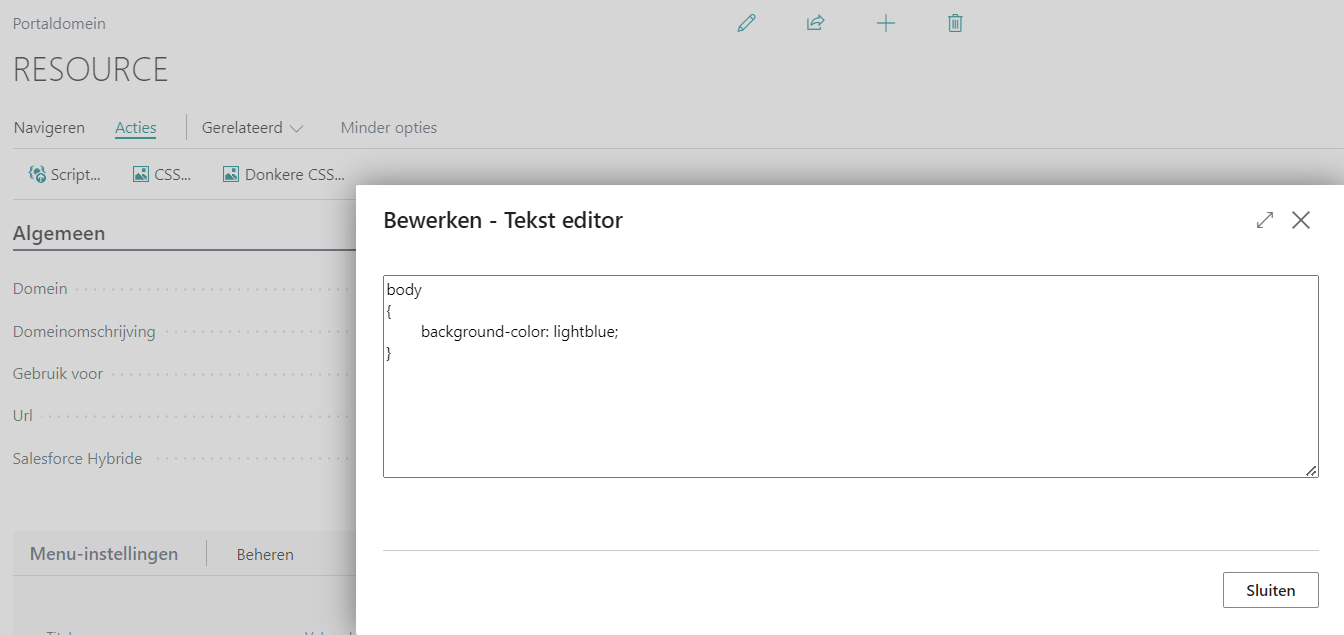This screenshot has width=1344, height=635.
Task: Click the textarea resize handle
Action: 1311,470
